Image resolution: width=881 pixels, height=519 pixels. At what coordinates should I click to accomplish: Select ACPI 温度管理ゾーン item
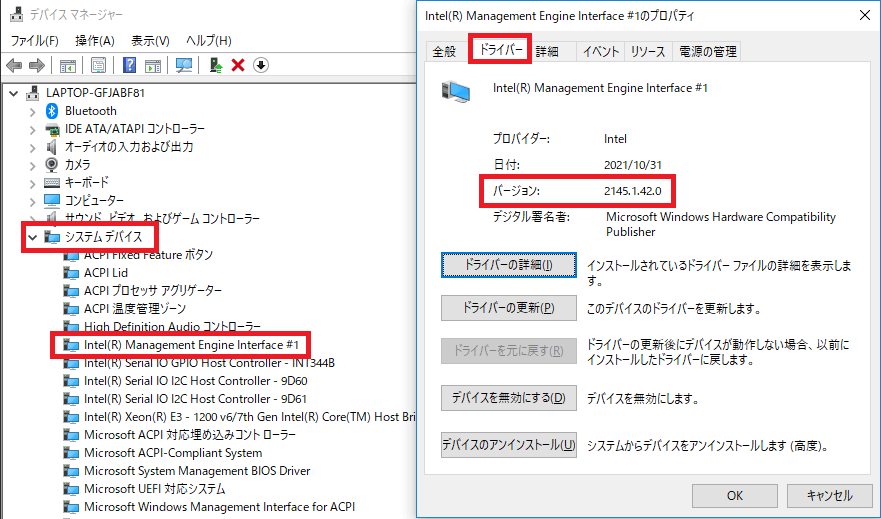135,309
